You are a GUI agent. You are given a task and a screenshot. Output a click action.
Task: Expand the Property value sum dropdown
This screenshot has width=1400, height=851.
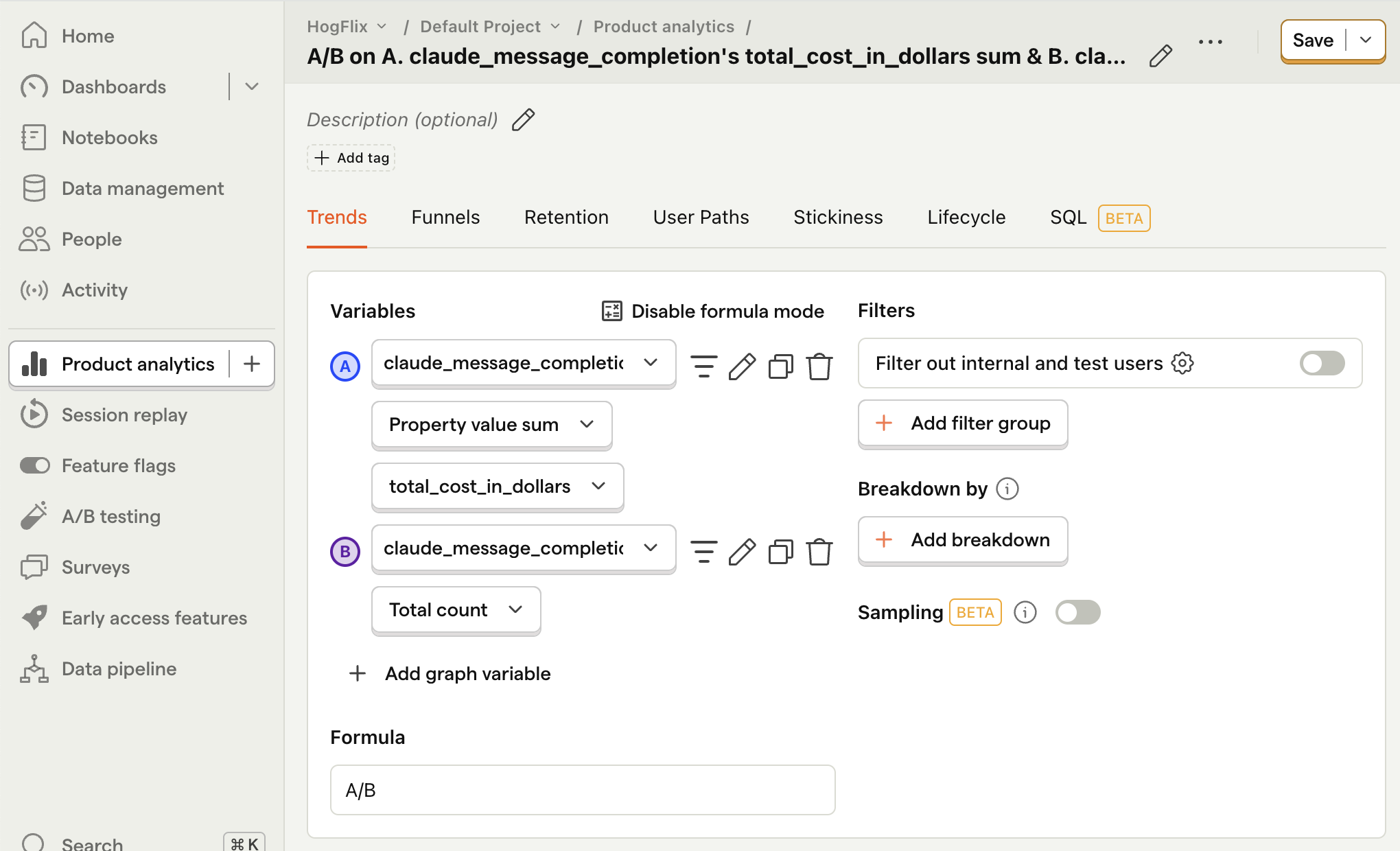click(x=491, y=424)
